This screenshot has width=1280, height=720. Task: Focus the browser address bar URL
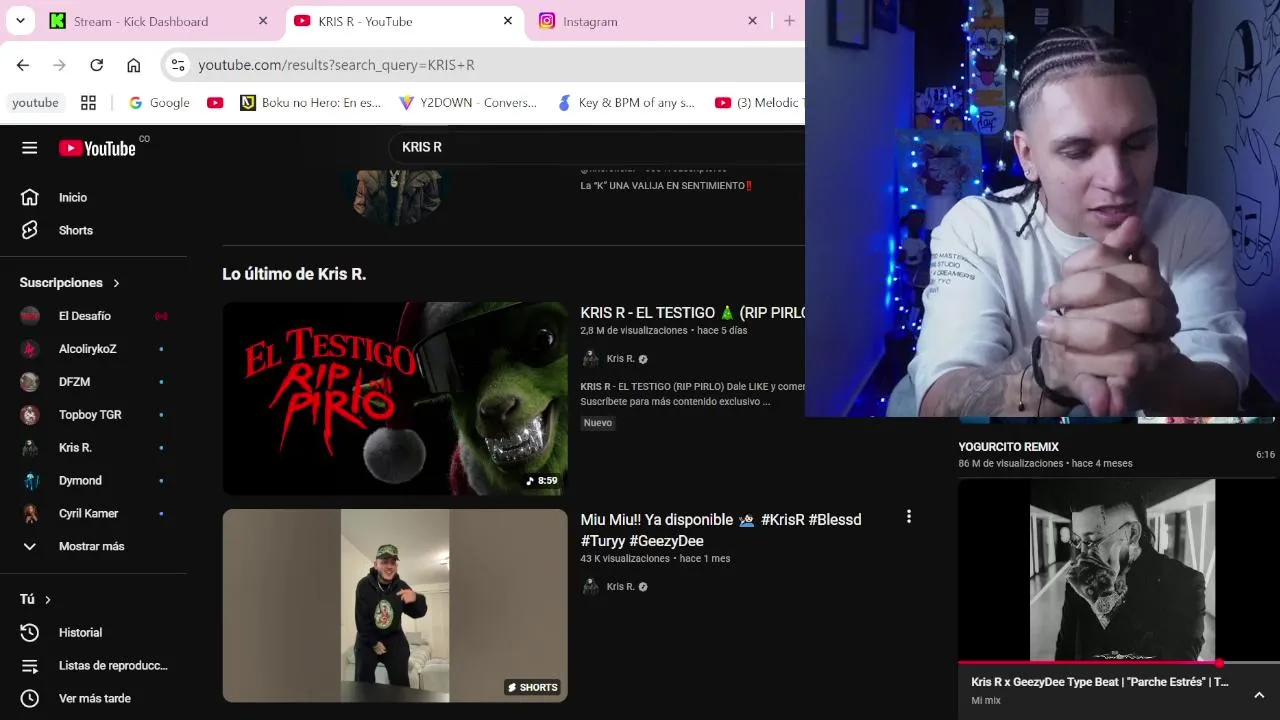pos(336,65)
